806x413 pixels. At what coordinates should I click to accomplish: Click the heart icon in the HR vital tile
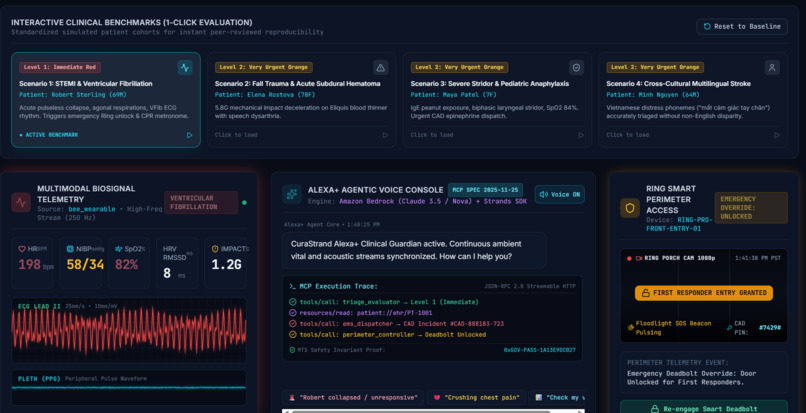22,249
